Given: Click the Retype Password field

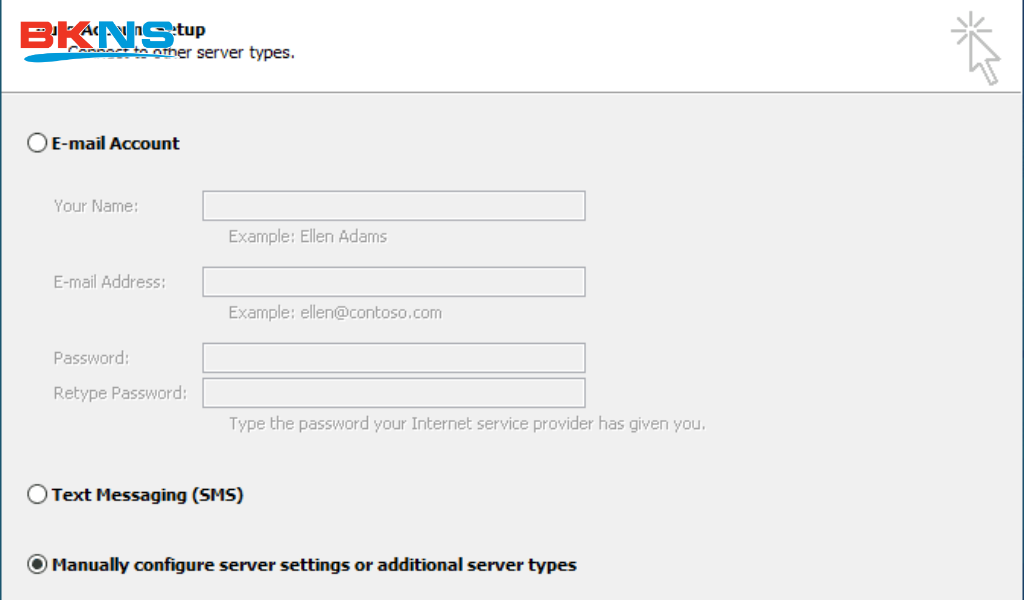Looking at the screenshot, I should pyautogui.click(x=393, y=393).
